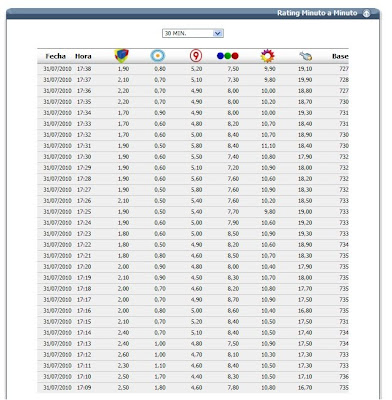Viewport: 392px width, 400px height.
Task: Select the 17:10 time cell
Action: click(84, 377)
